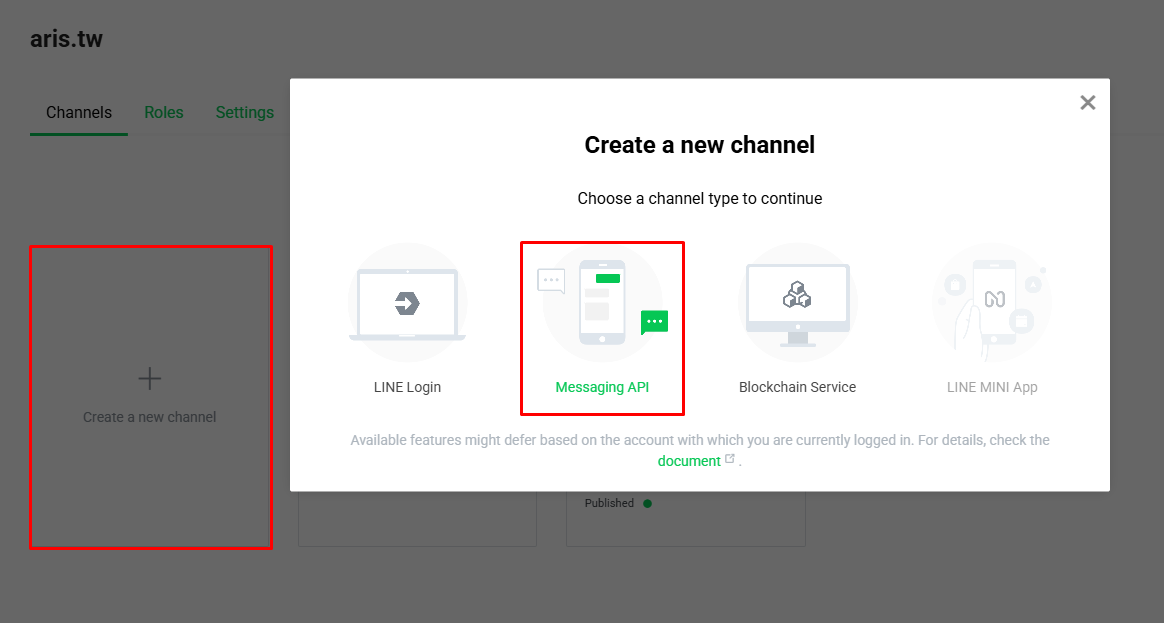
Task: Click the plus icon in the channel card
Action: (x=149, y=378)
